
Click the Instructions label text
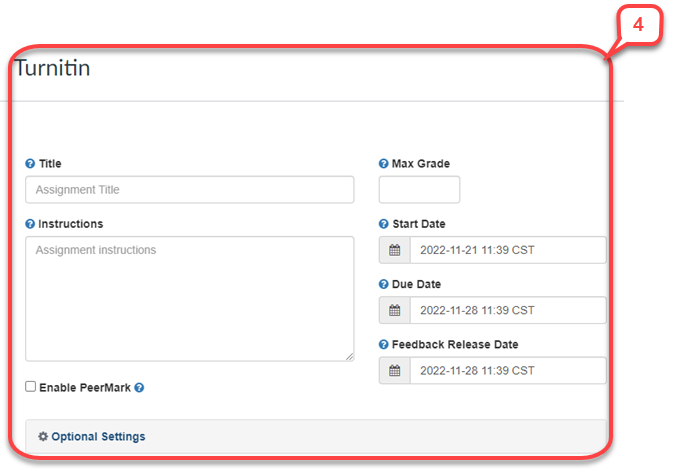click(71, 224)
